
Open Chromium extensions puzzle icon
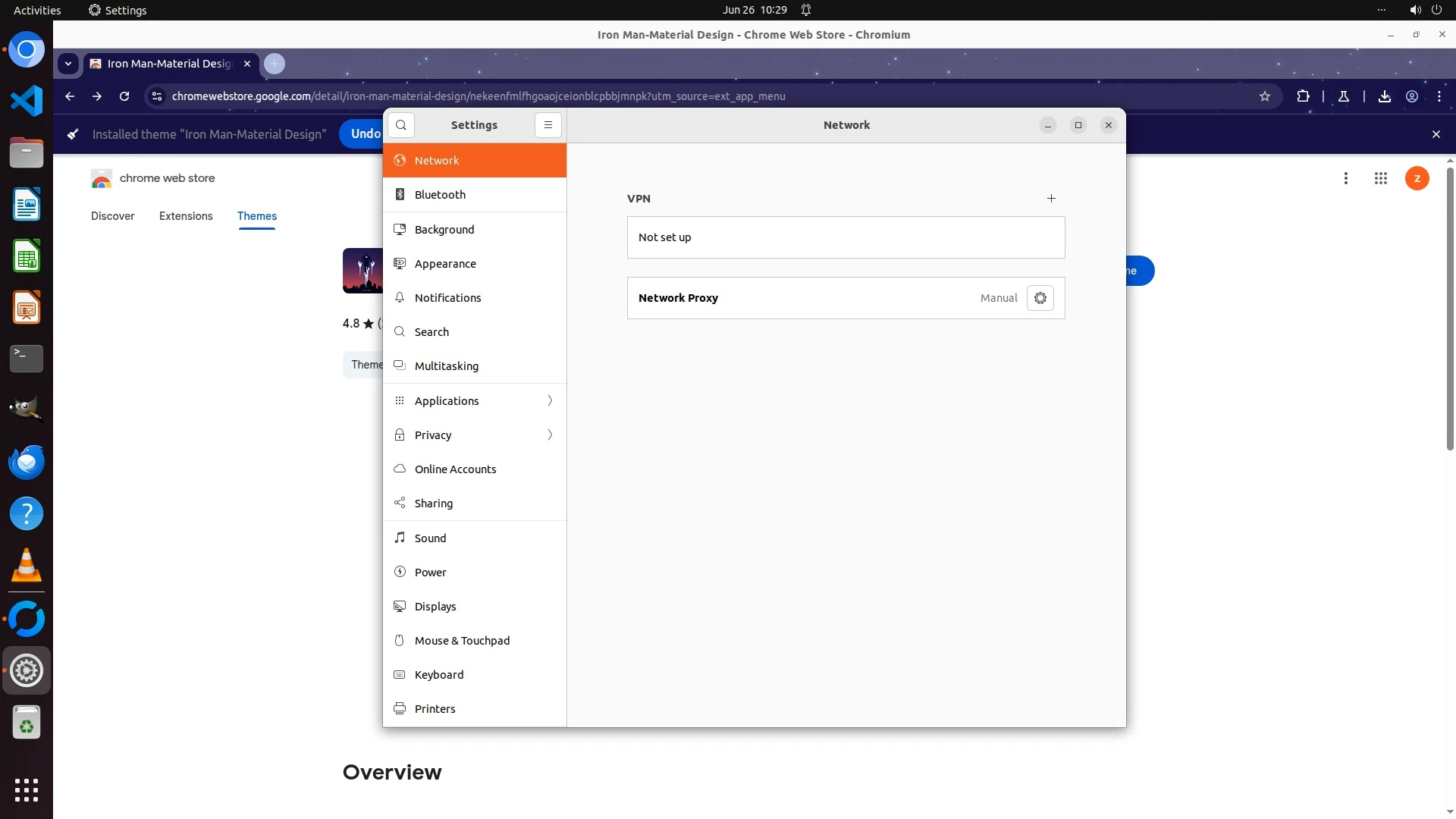pos(1303,96)
